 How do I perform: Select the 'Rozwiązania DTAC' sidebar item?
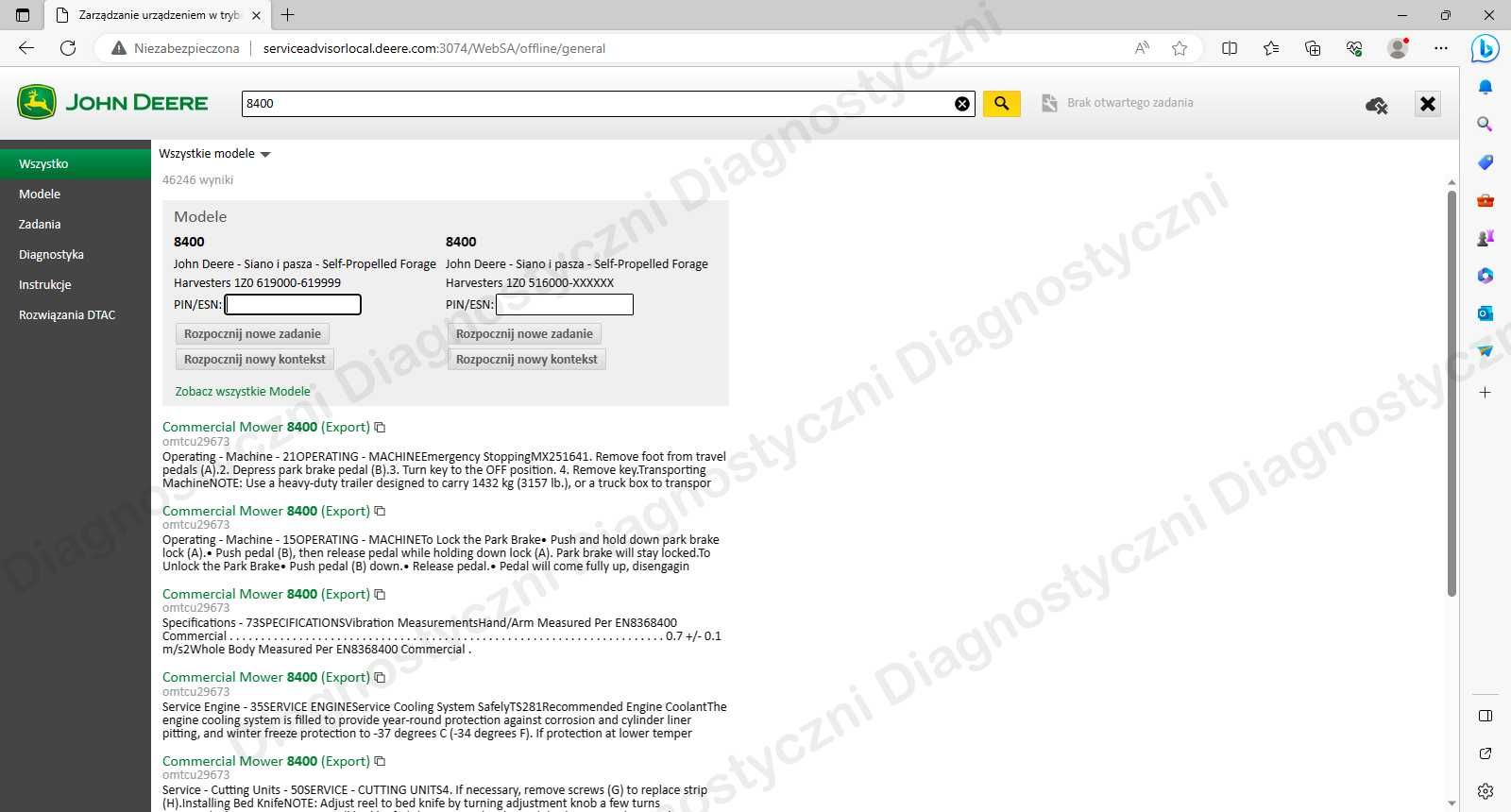(x=76, y=314)
